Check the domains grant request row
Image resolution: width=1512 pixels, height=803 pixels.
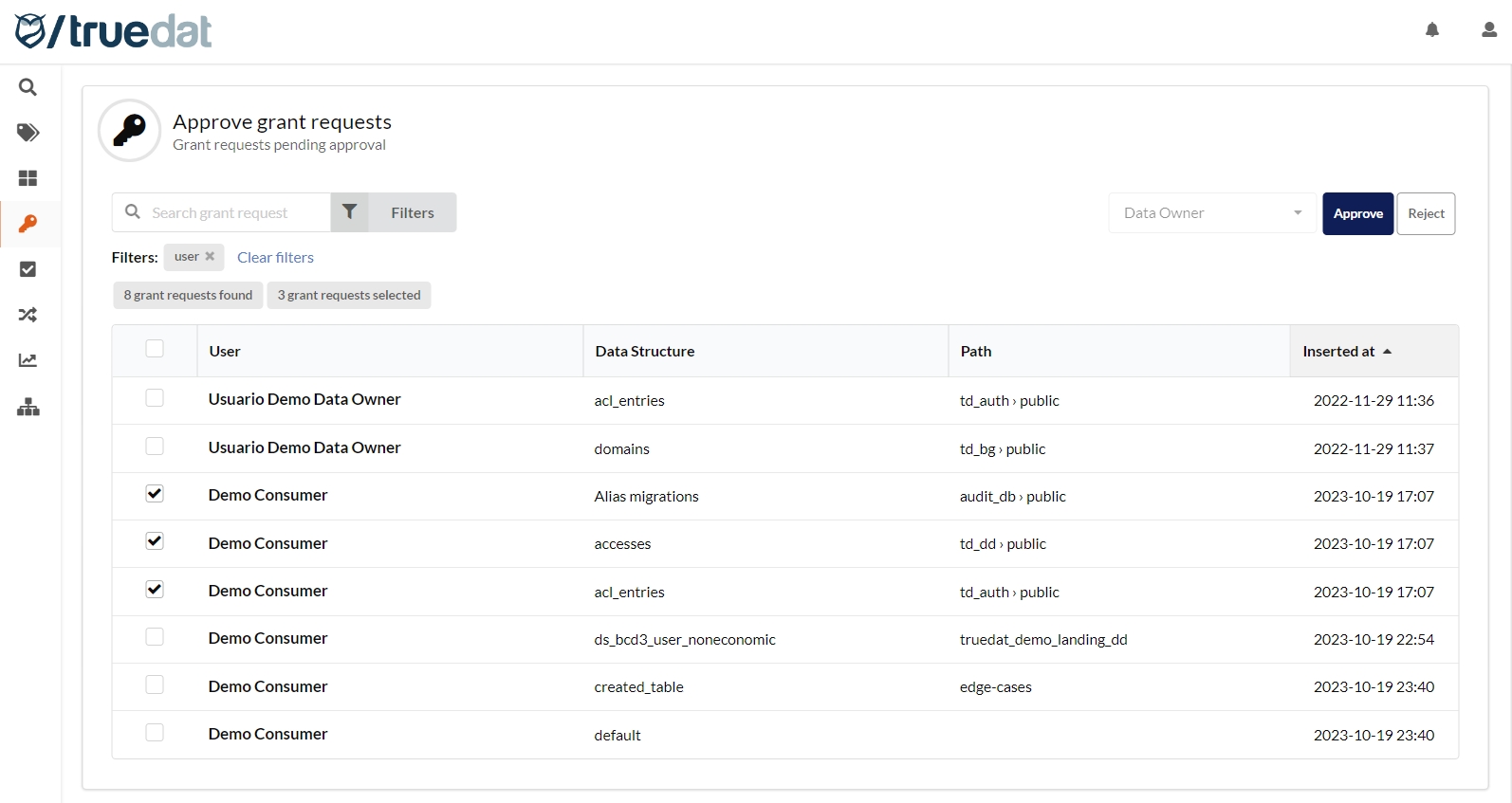click(155, 447)
